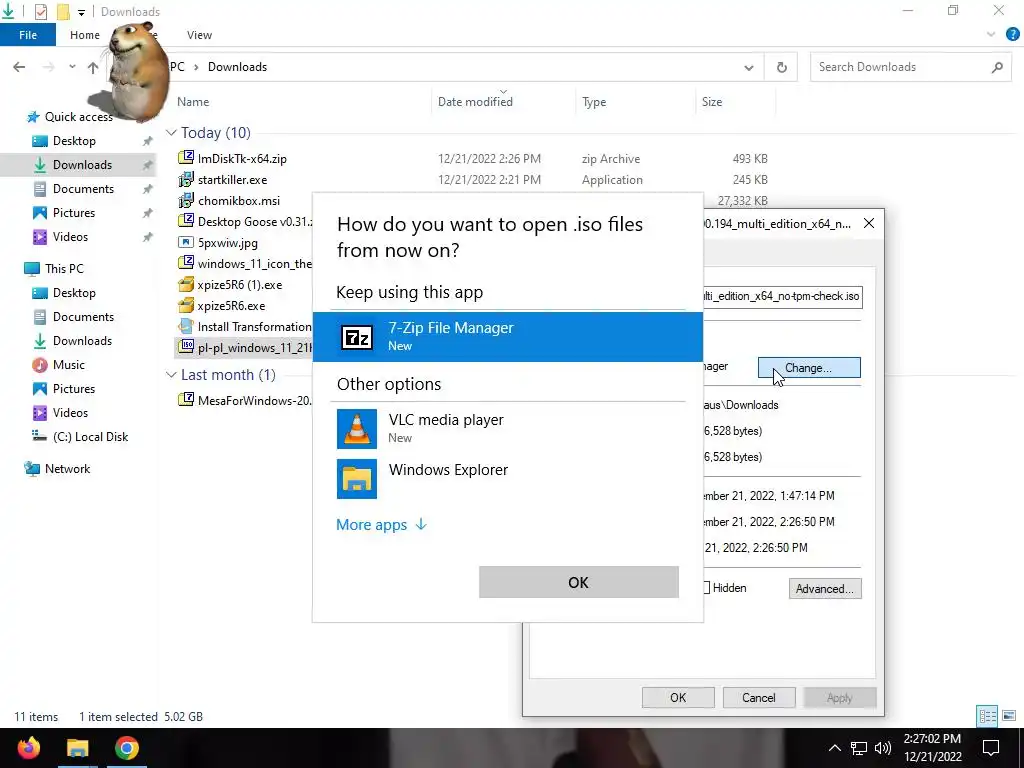Screen dimensions: 1024x768
Task: Choose the VLC media player cone icon
Action: tap(357, 428)
